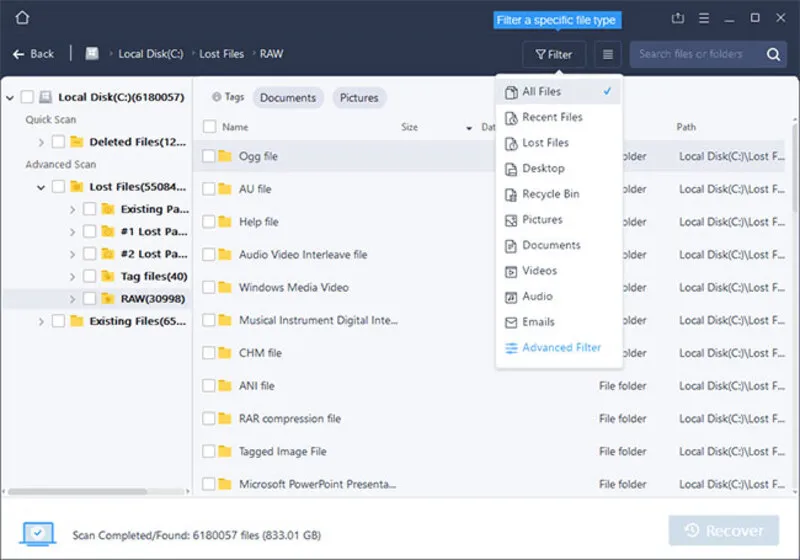
Task: Click the left panel horizontal scrollbar
Action: (78, 492)
